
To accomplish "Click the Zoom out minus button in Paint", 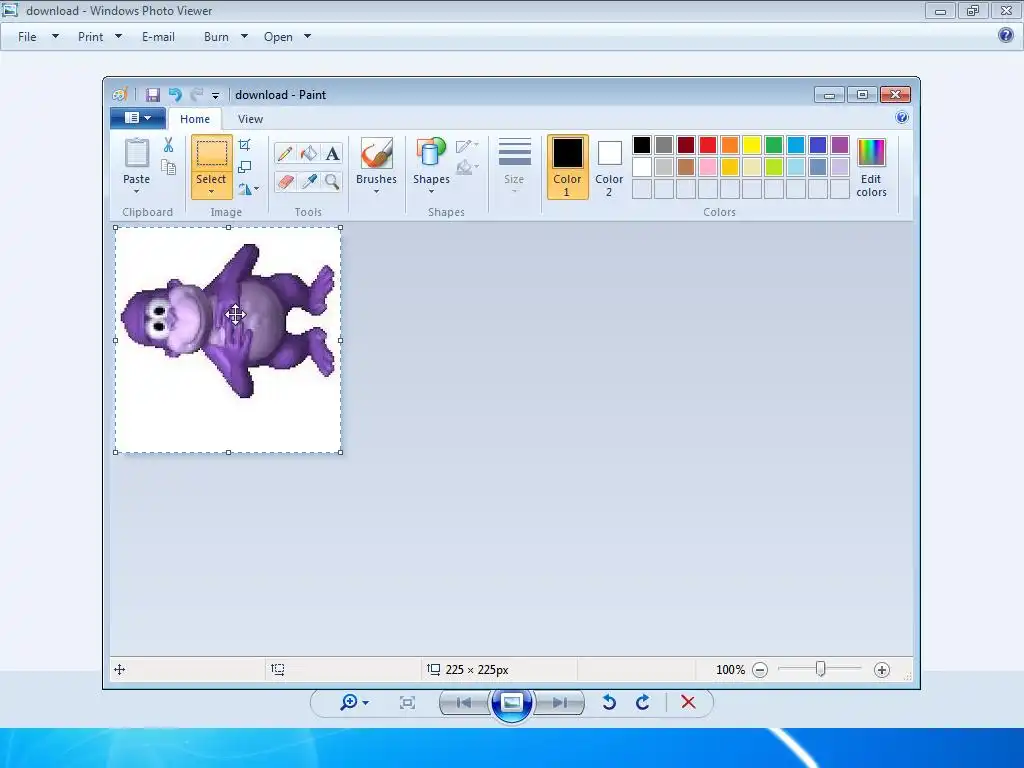I will pyautogui.click(x=760, y=670).
